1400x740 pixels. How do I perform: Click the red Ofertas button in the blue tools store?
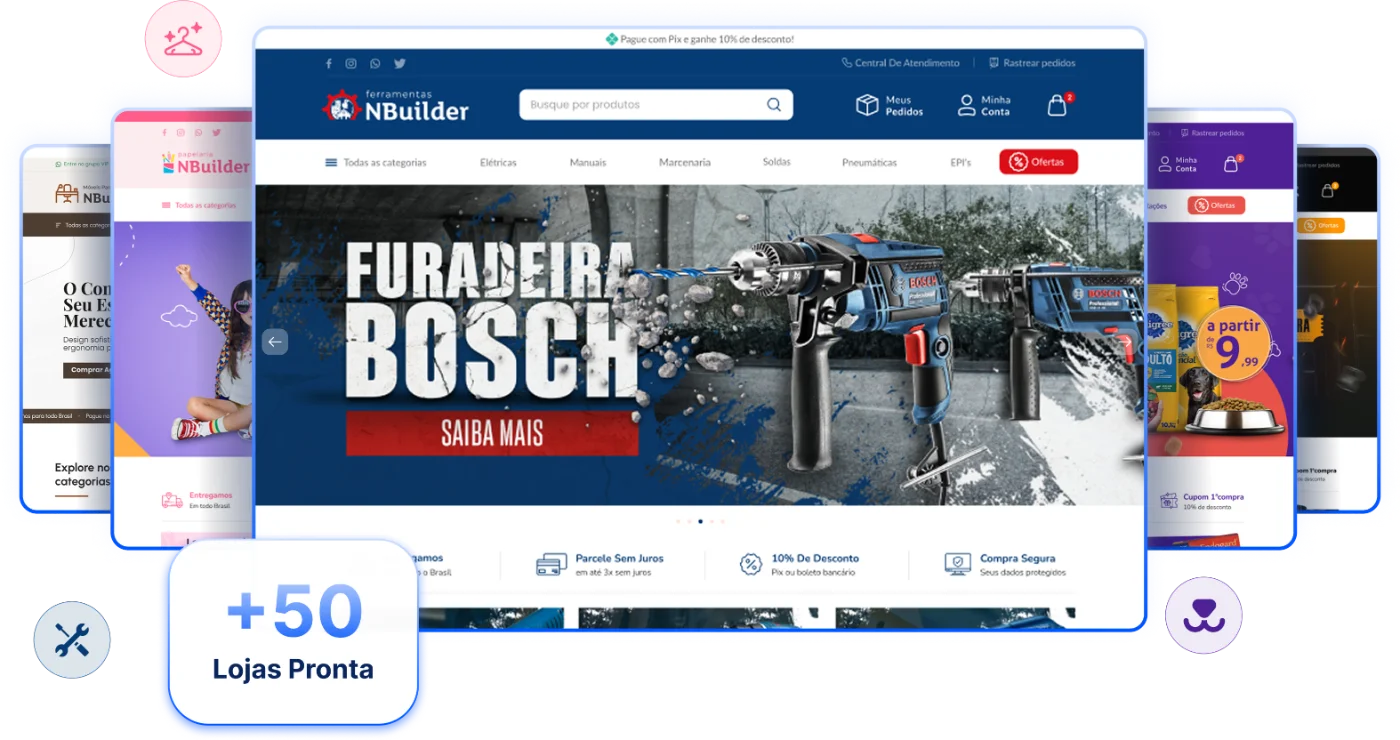tap(1038, 162)
